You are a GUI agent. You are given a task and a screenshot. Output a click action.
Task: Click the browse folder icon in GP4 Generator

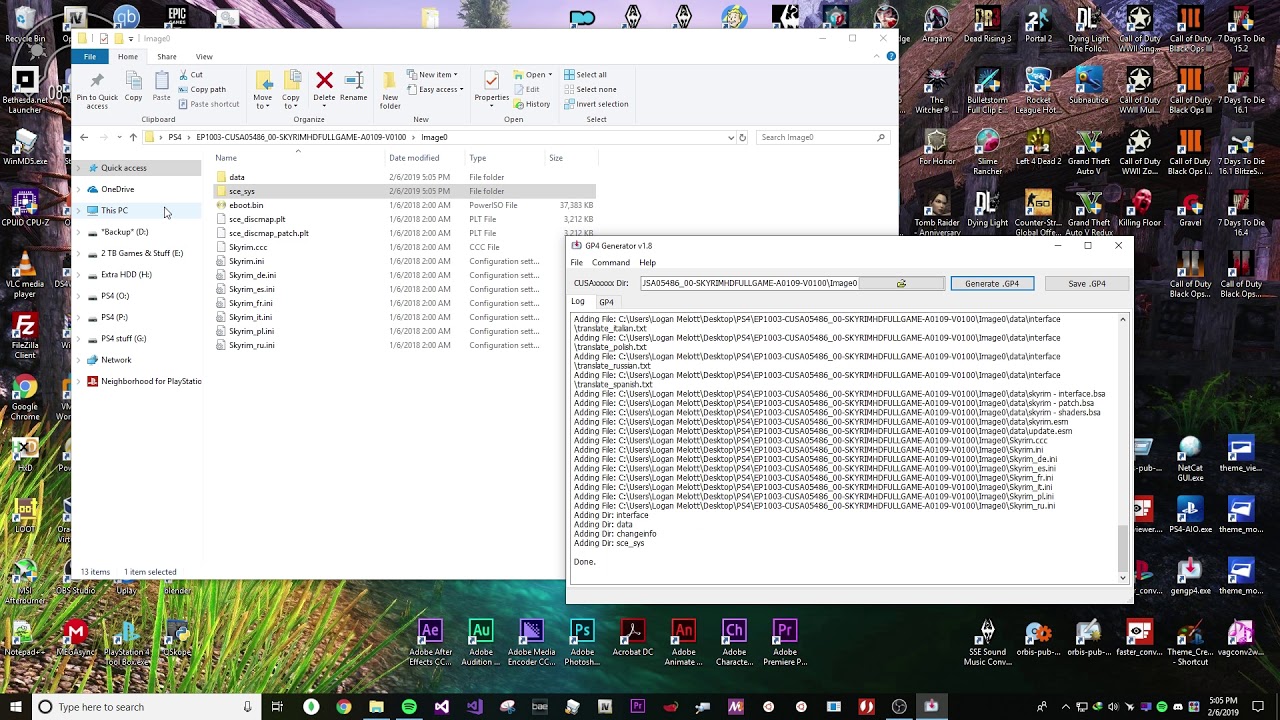point(901,284)
